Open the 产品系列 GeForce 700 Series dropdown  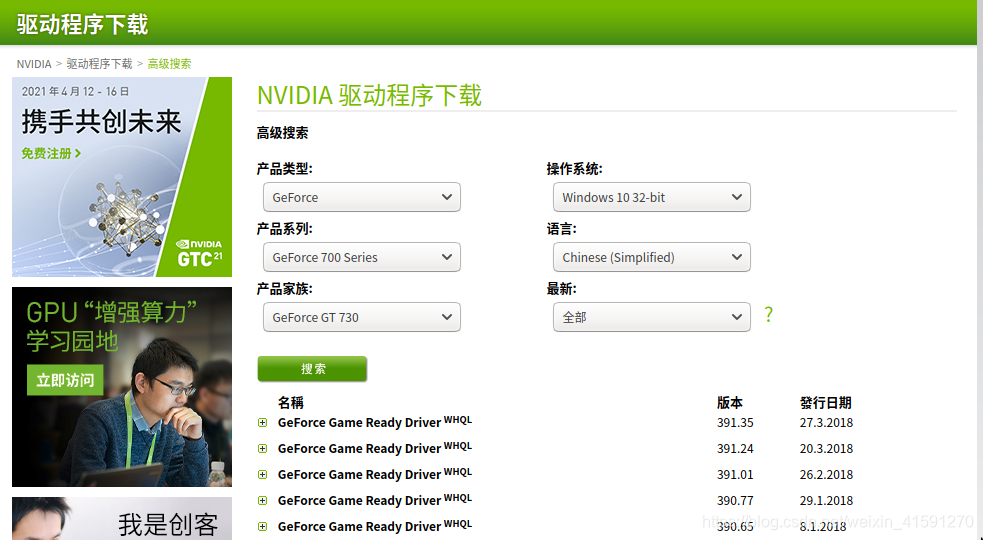(x=362, y=257)
